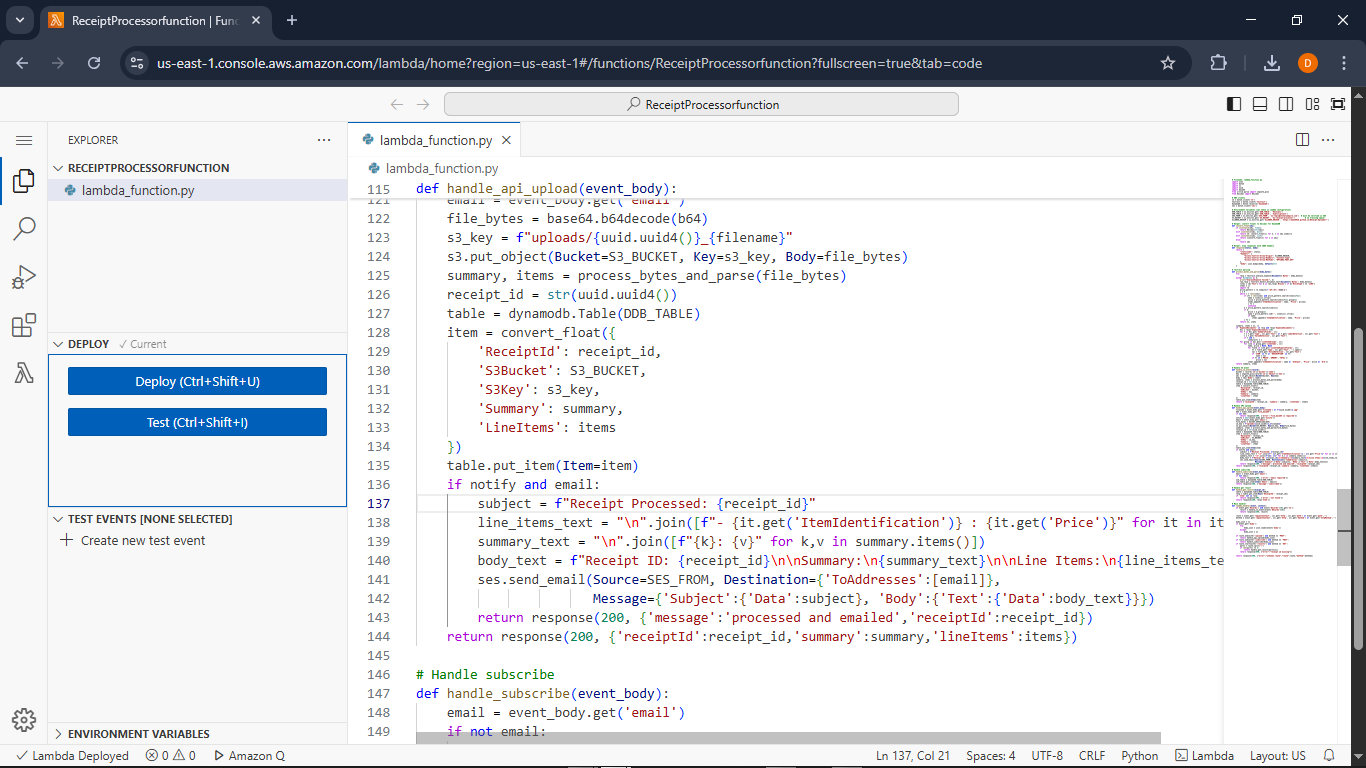The image size is (1366, 768).
Task: Split the lambda_function.py editor
Action: pyautogui.click(x=1302, y=140)
